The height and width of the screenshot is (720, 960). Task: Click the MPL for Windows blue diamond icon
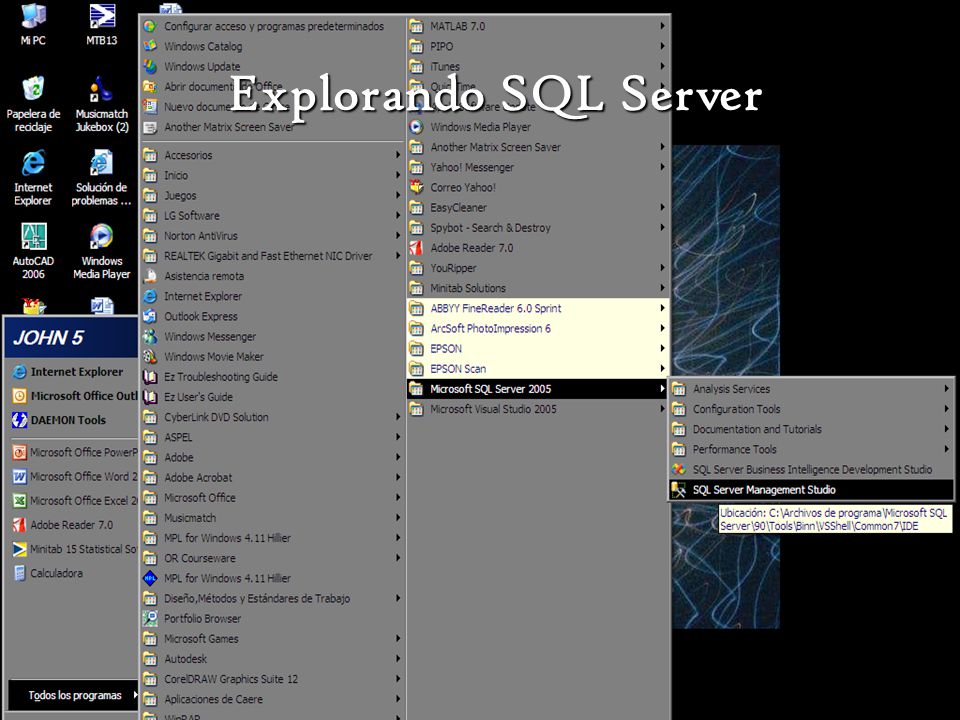tap(150, 579)
